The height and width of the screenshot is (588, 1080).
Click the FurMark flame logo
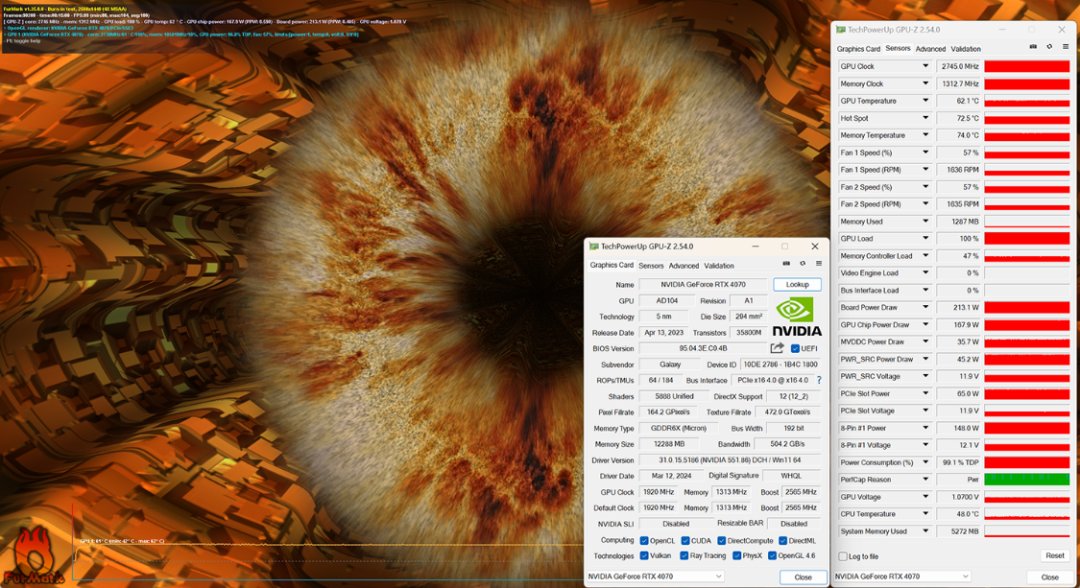point(32,556)
